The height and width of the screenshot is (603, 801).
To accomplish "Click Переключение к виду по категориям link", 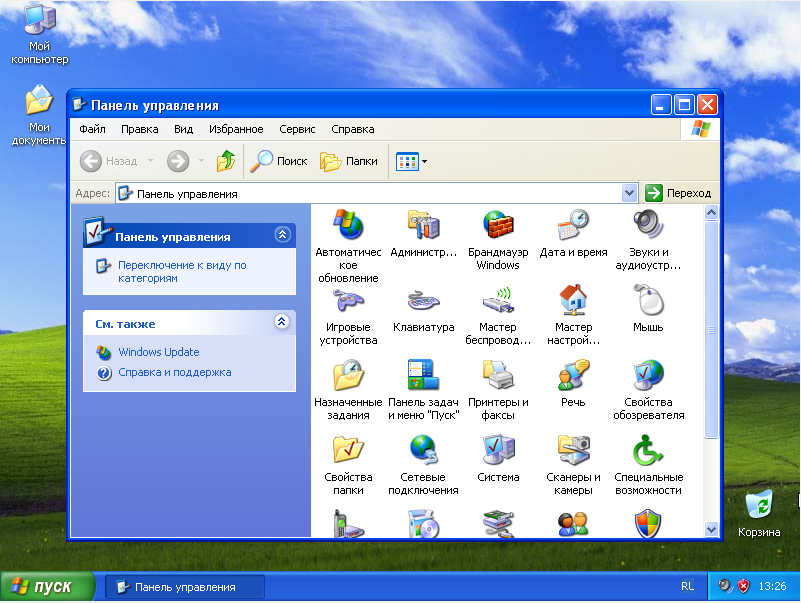I will pos(182,272).
